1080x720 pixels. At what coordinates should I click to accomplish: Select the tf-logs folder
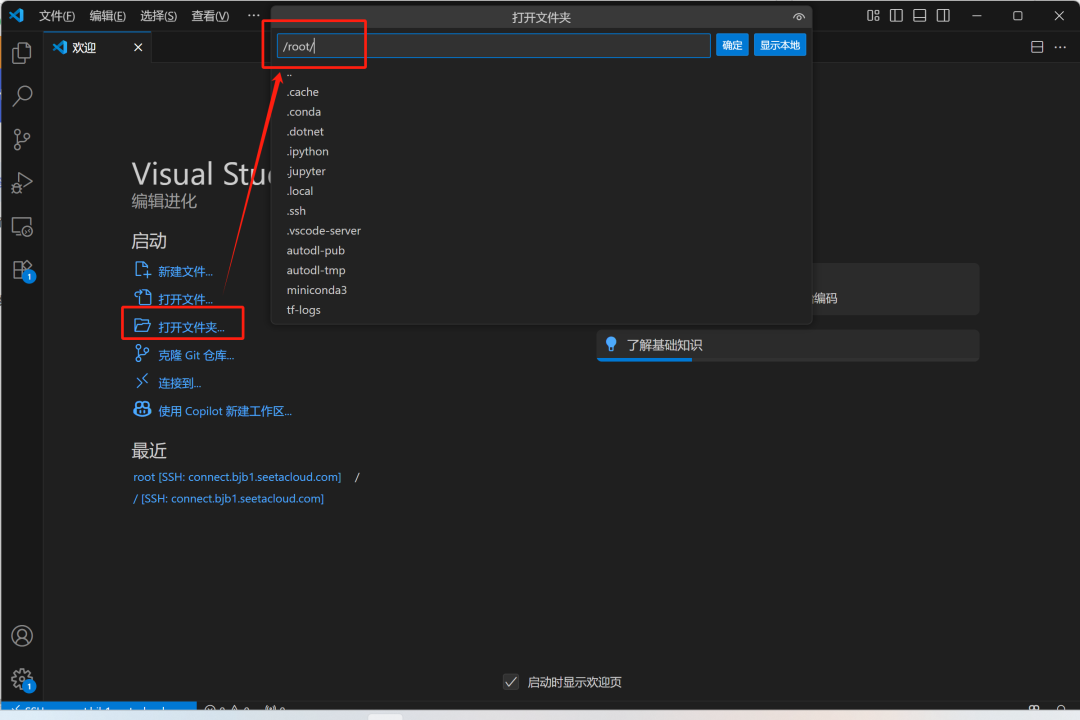[541, 310]
